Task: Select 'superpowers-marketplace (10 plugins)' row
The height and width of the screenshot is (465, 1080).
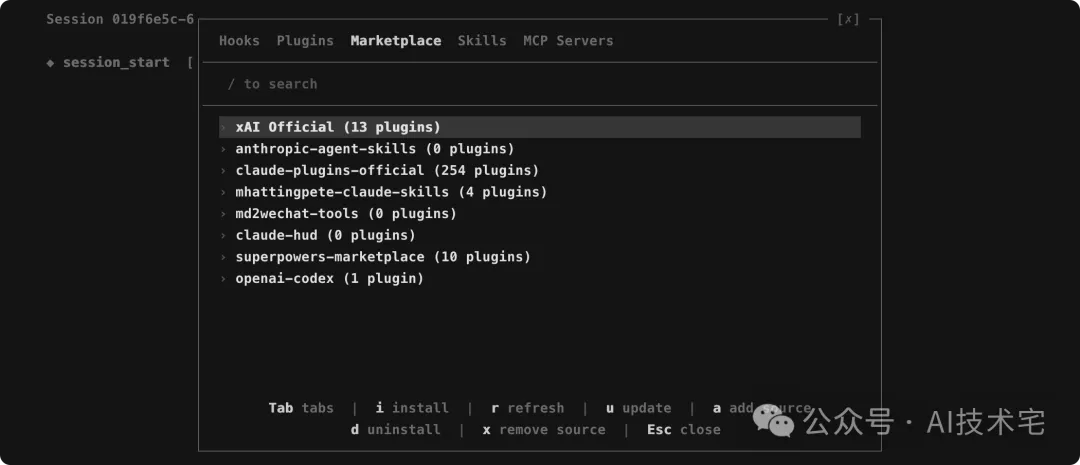Action: pos(539,257)
